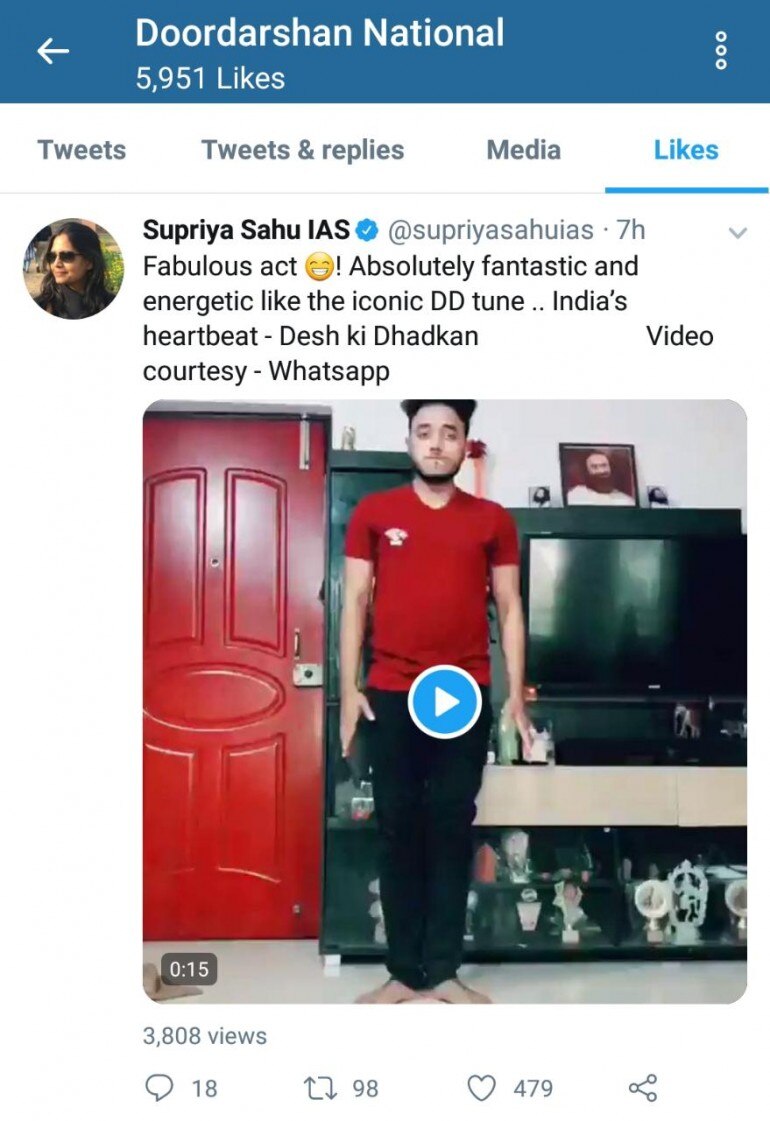Tap the back arrow in header
This screenshot has height=1121, width=770.
click(53, 51)
